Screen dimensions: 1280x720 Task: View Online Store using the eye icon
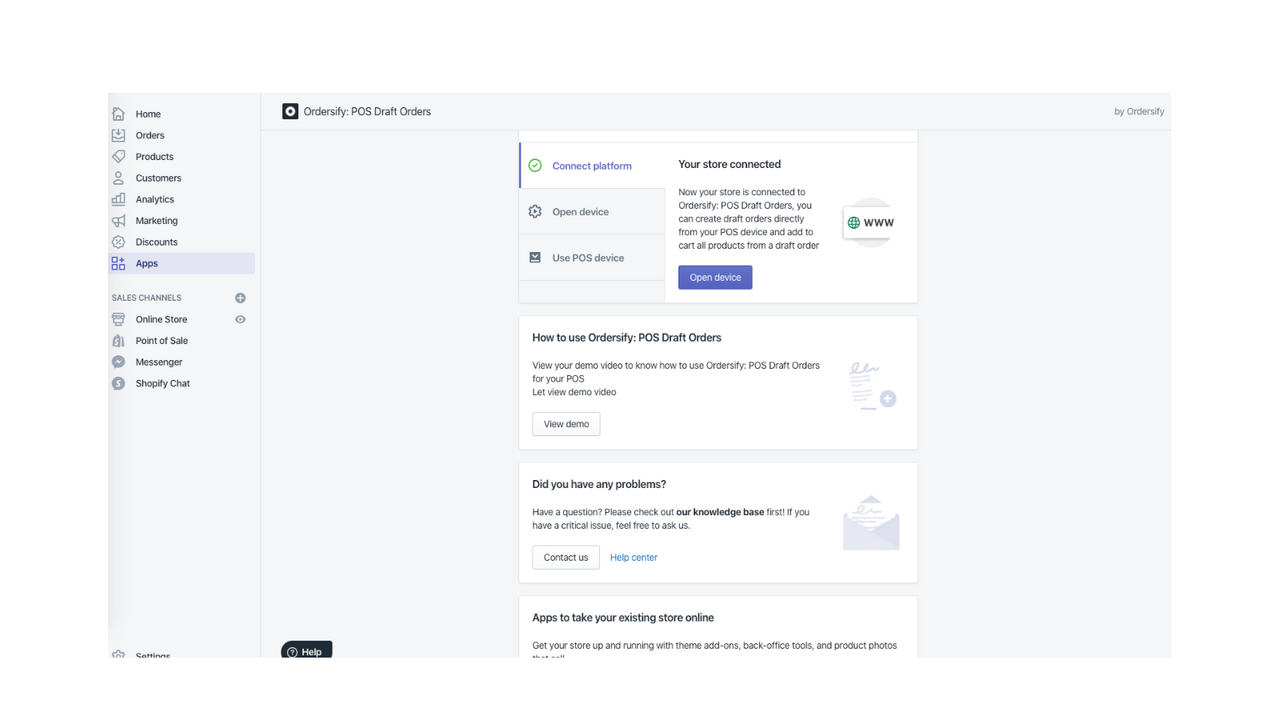240,319
